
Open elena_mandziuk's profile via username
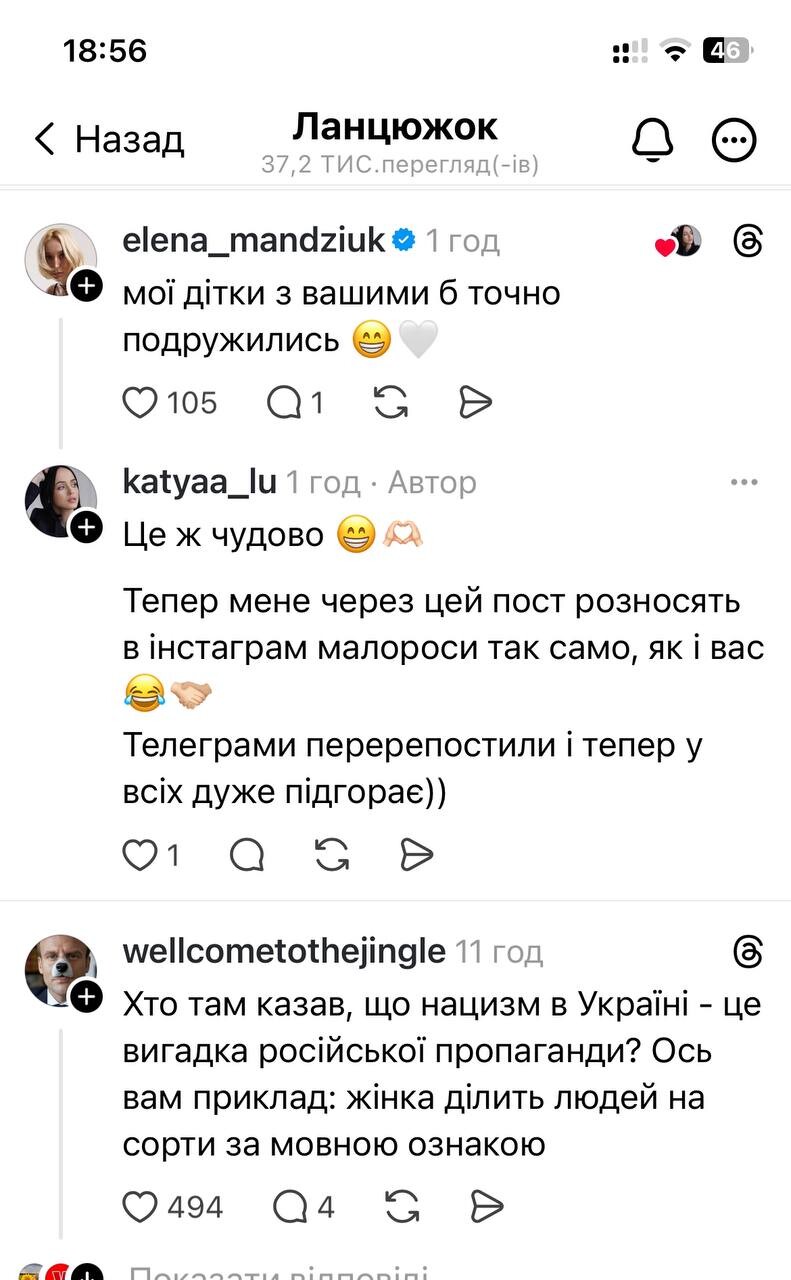[254, 240]
